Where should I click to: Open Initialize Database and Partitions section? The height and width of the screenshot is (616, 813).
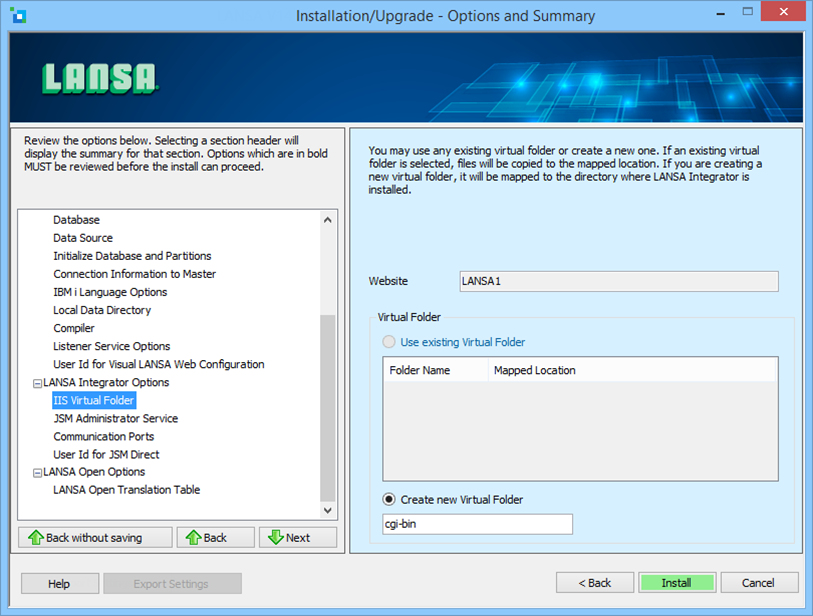132,256
